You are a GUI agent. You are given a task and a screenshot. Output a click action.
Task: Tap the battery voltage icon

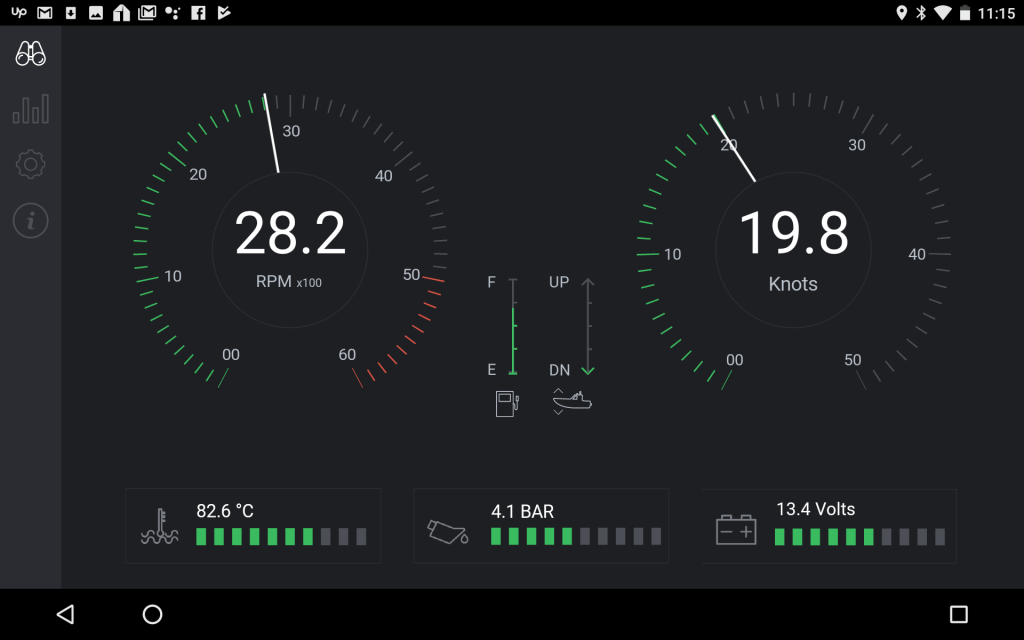tap(736, 529)
